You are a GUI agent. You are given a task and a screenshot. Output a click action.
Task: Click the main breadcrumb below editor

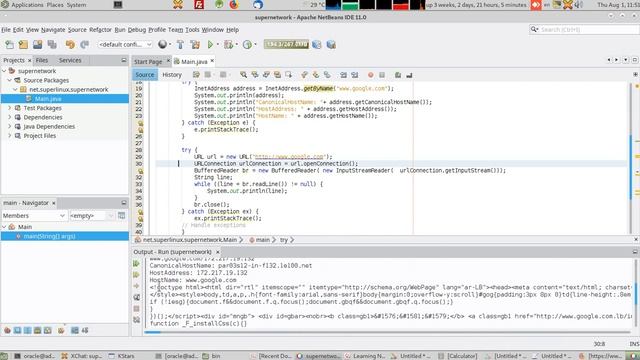pos(262,240)
